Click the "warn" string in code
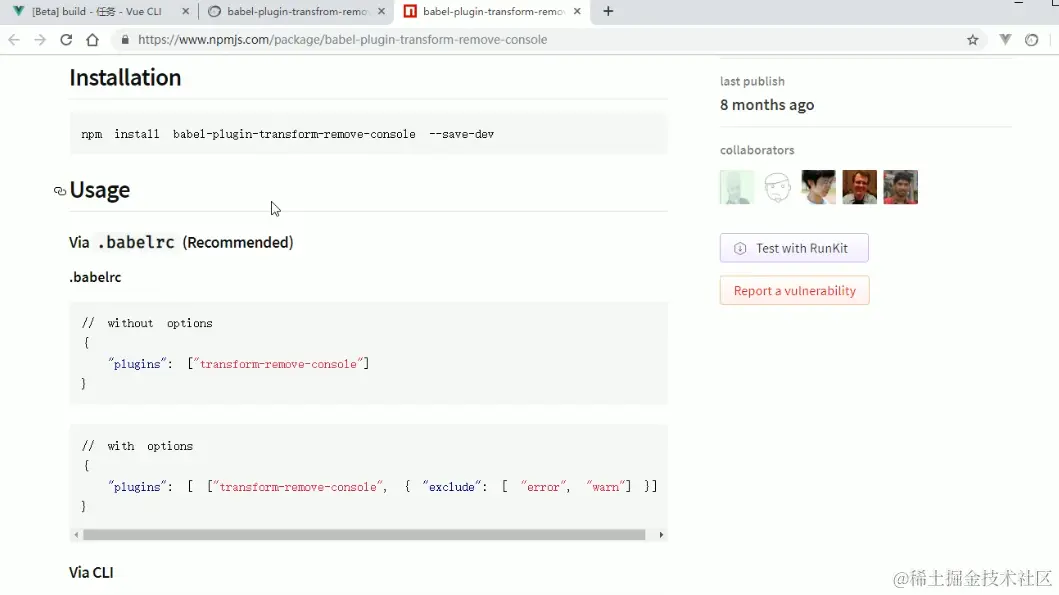This screenshot has width=1059, height=595. (x=605, y=487)
